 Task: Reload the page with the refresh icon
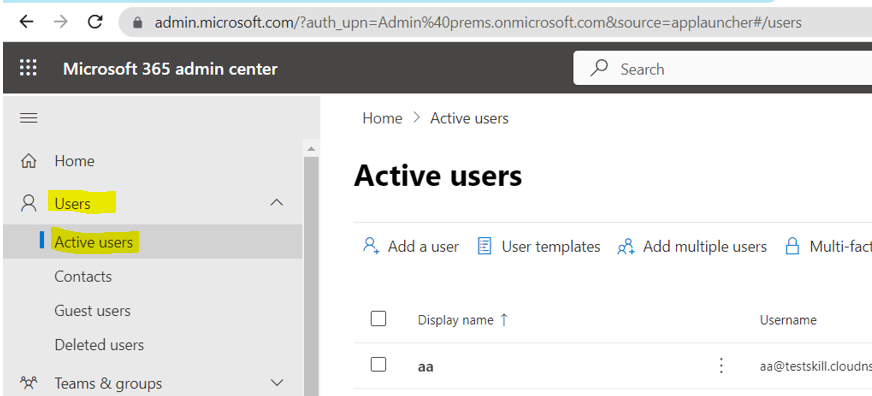coord(96,22)
